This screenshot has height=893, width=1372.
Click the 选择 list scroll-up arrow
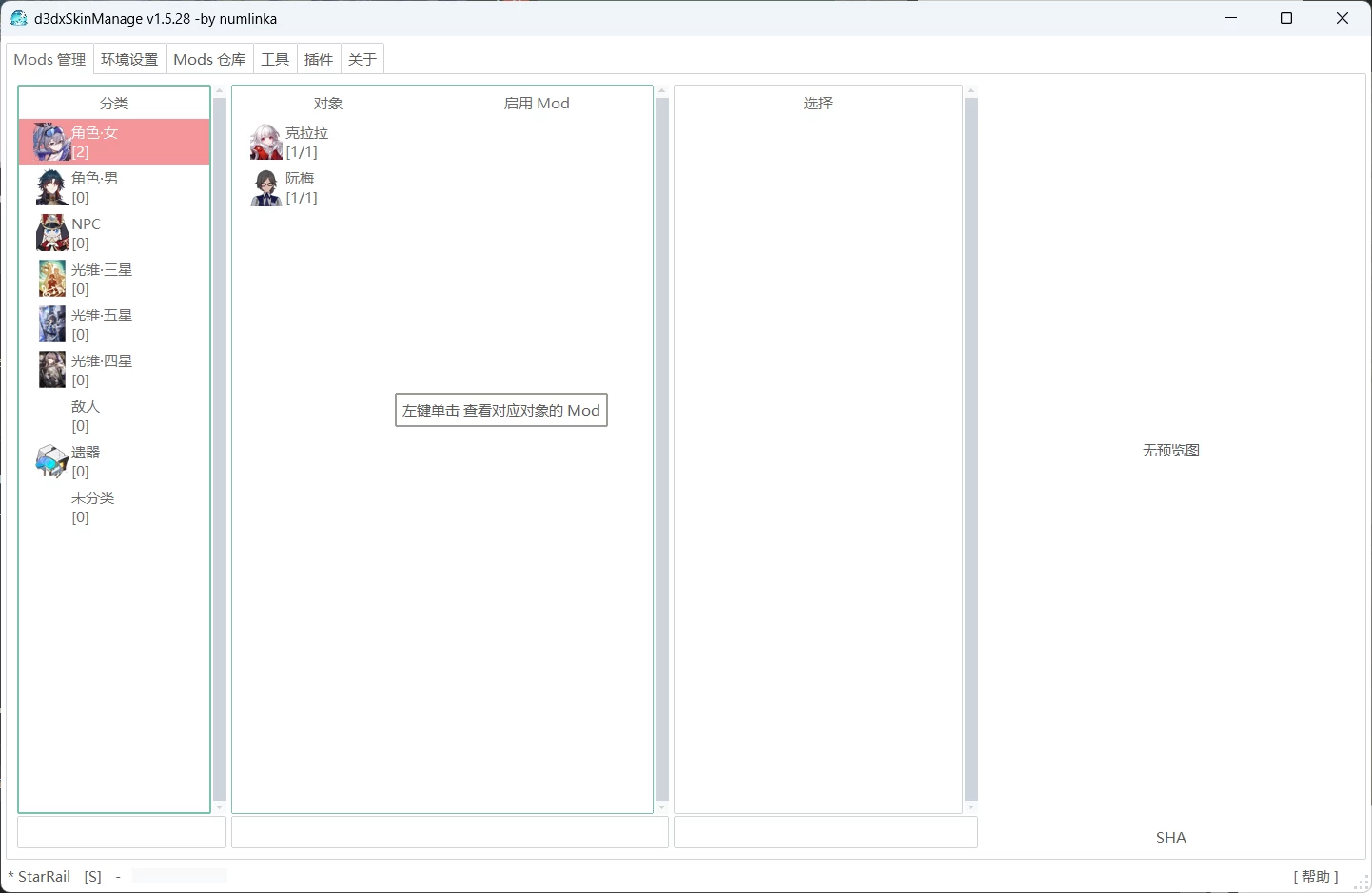[x=971, y=91]
